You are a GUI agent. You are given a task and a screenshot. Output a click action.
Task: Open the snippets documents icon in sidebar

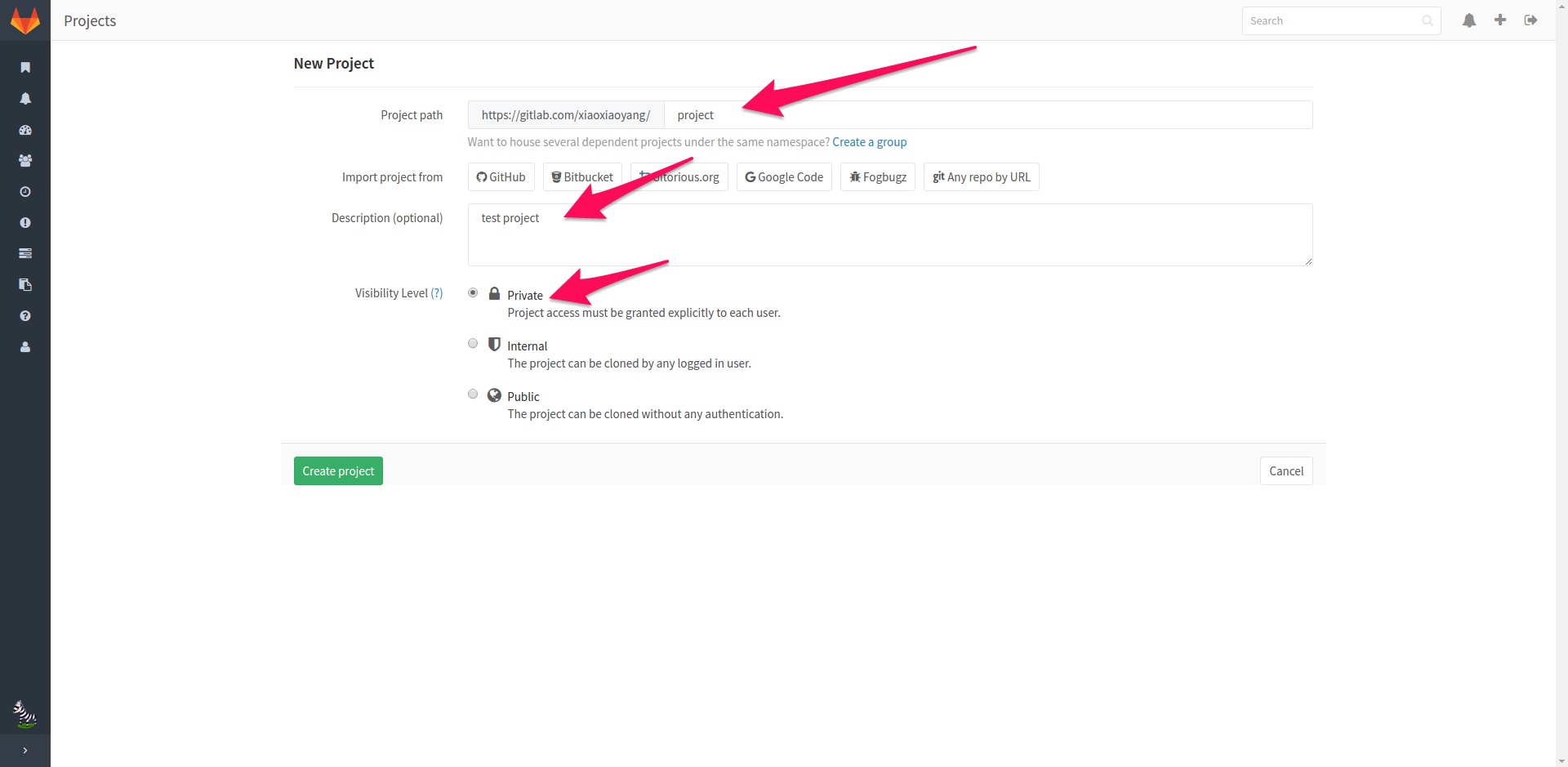pyautogui.click(x=25, y=285)
